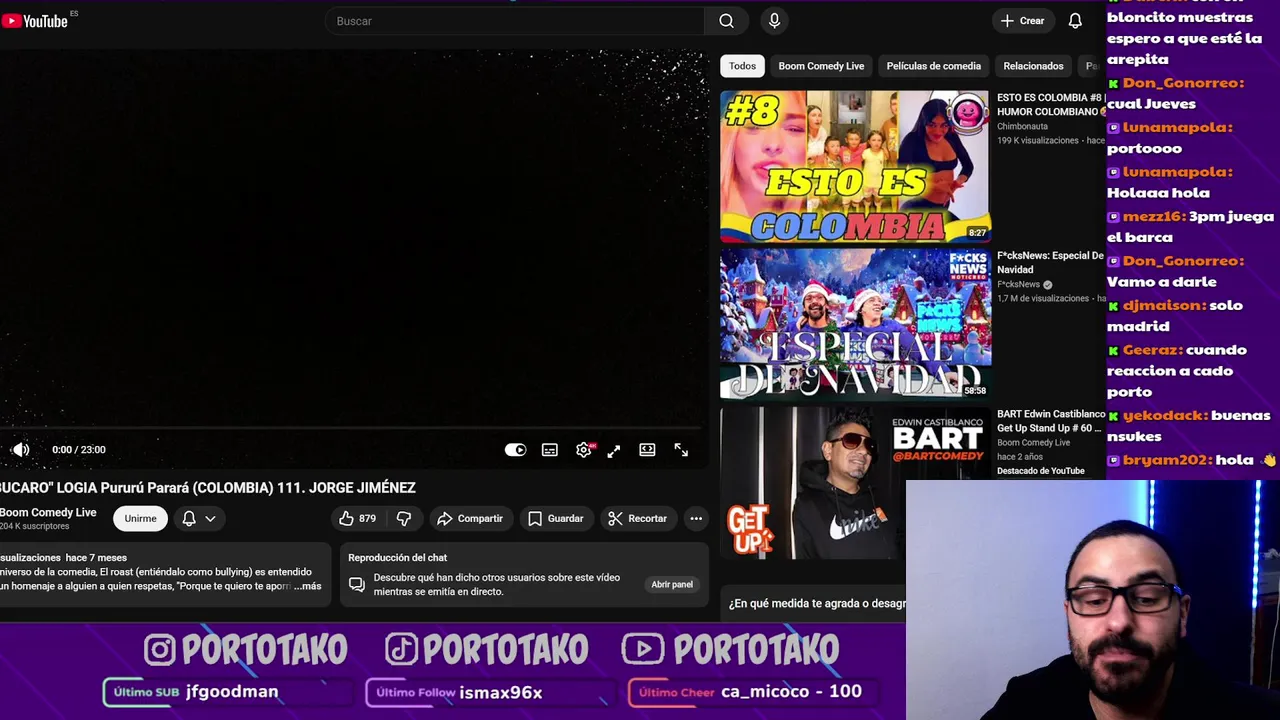Image resolution: width=1280 pixels, height=720 pixels.
Task: Click Don_Gonorreo saying cual Jueves
Action: [x=1183, y=83]
